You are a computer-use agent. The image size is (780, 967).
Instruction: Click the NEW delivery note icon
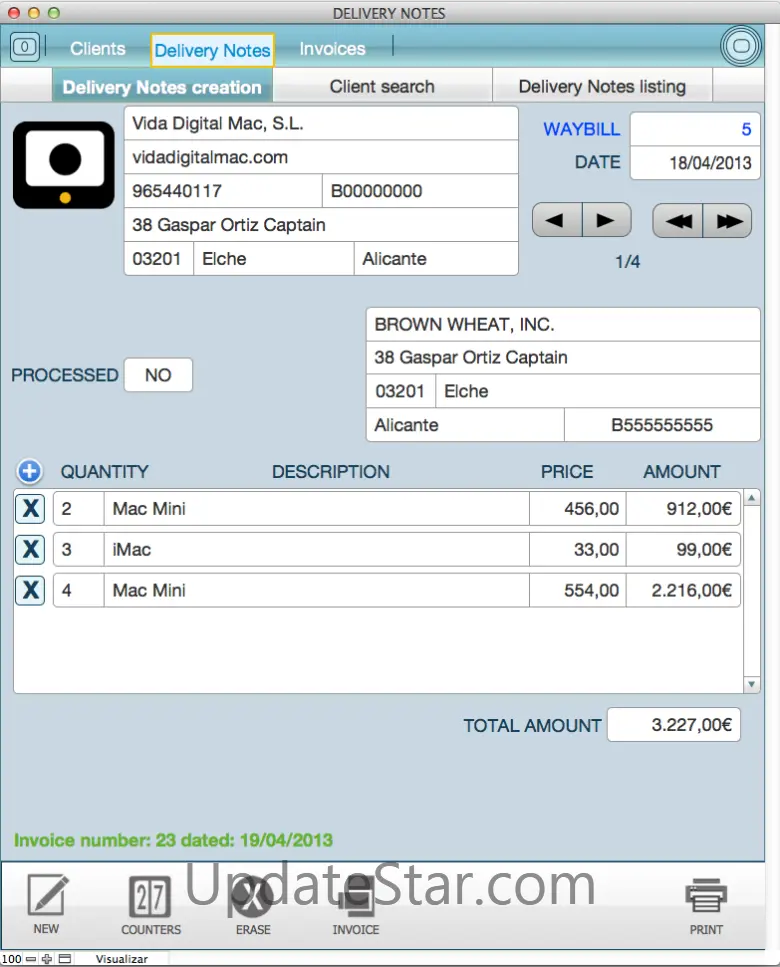click(x=47, y=895)
